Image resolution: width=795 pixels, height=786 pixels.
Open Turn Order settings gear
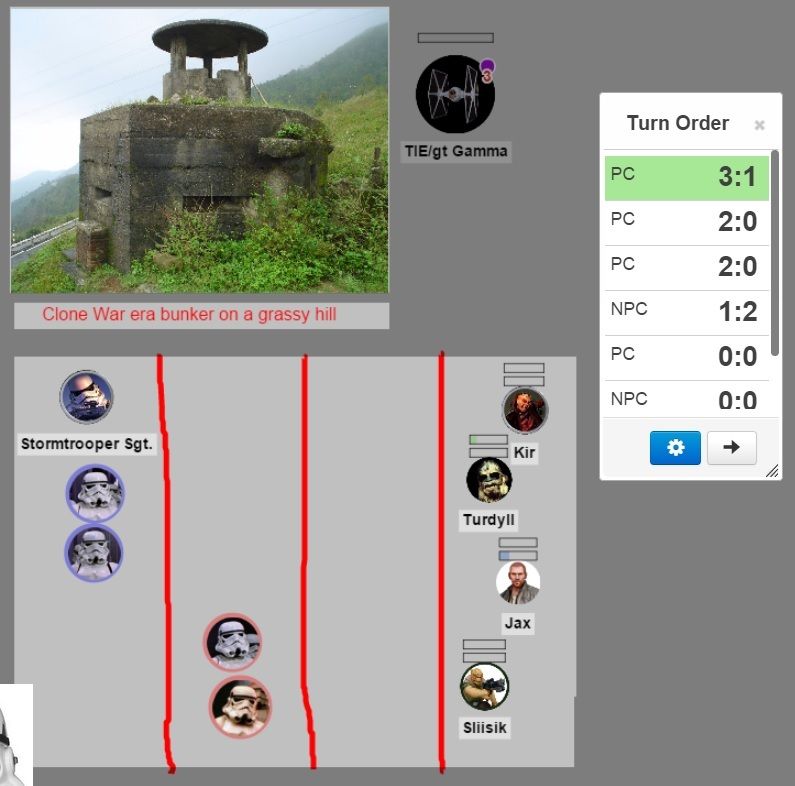click(675, 448)
